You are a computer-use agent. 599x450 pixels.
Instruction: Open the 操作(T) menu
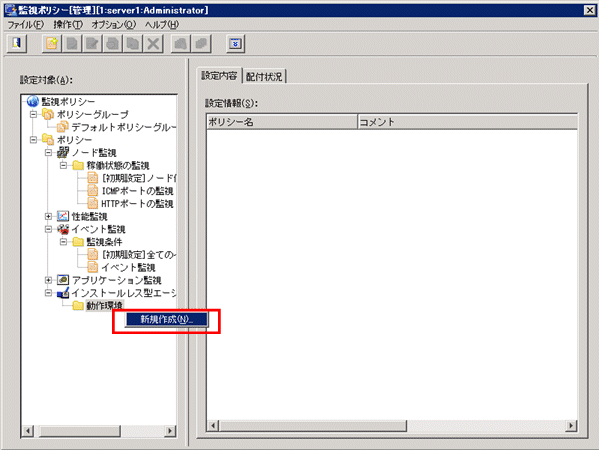(x=68, y=24)
